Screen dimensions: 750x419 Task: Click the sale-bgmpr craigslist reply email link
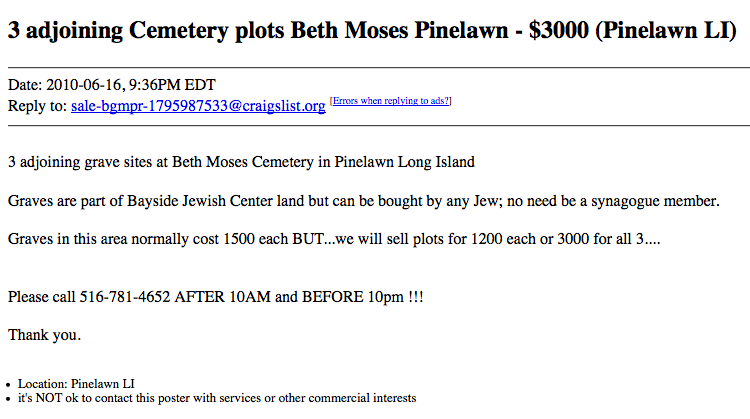[198, 106]
